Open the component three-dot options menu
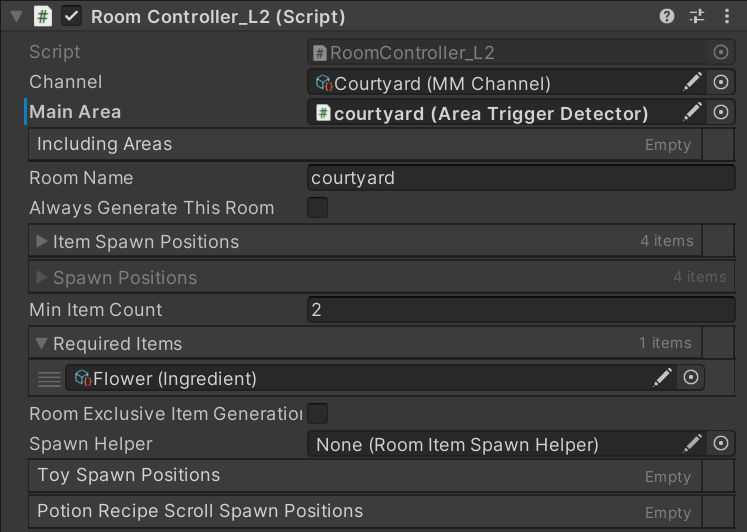Screen dimensions: 747x532 pyautogui.click(x=727, y=16)
